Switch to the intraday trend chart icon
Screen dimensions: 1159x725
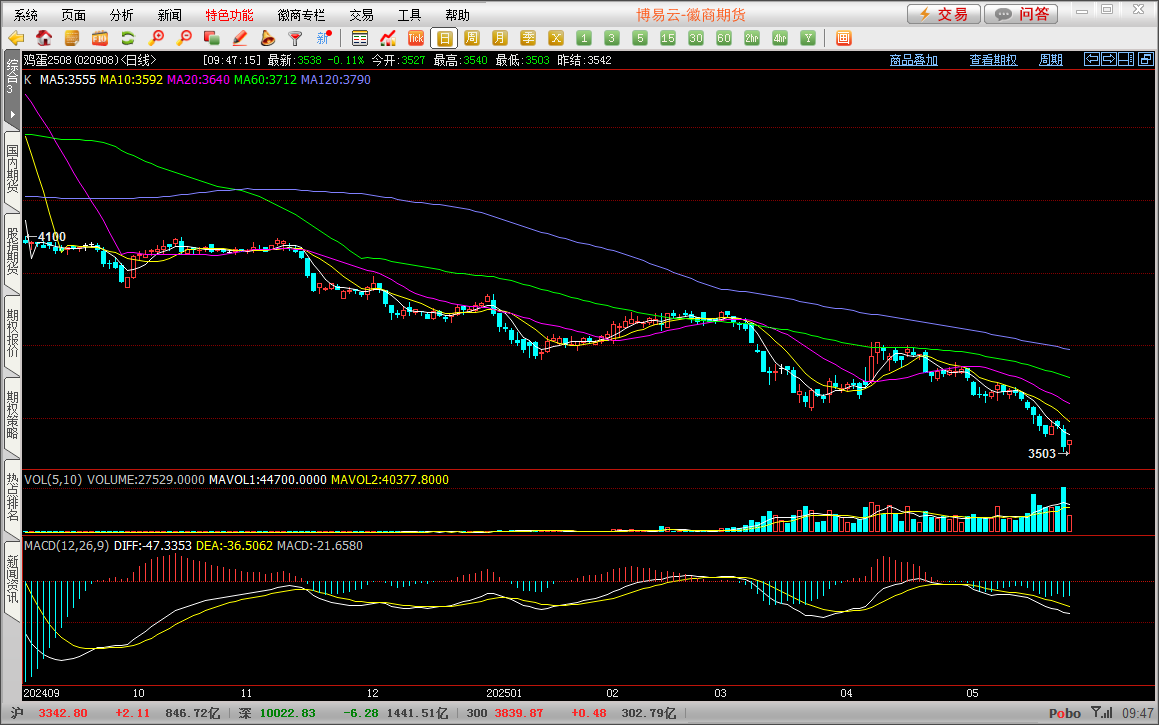pyautogui.click(x=388, y=38)
